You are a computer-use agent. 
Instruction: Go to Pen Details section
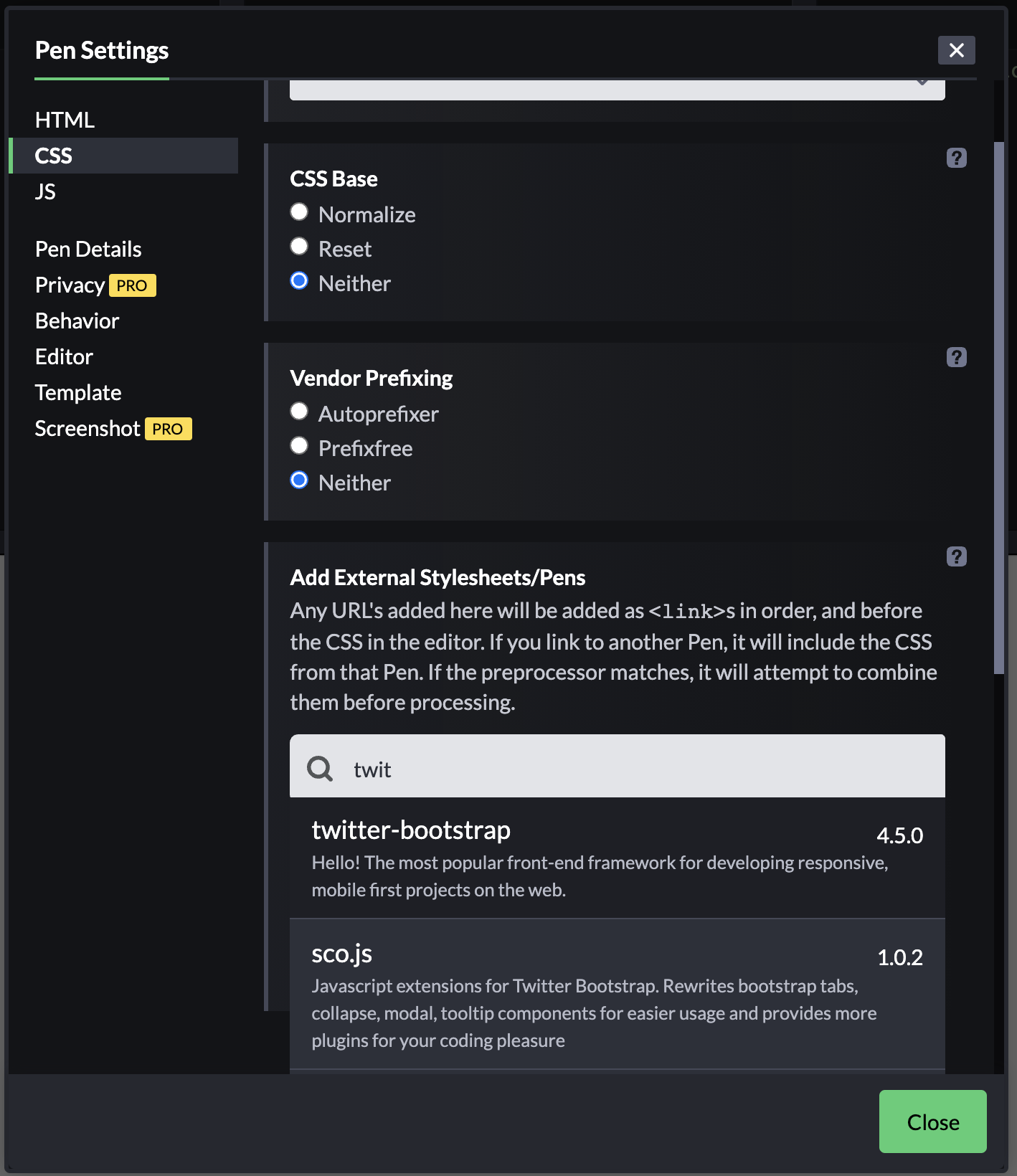(88, 249)
